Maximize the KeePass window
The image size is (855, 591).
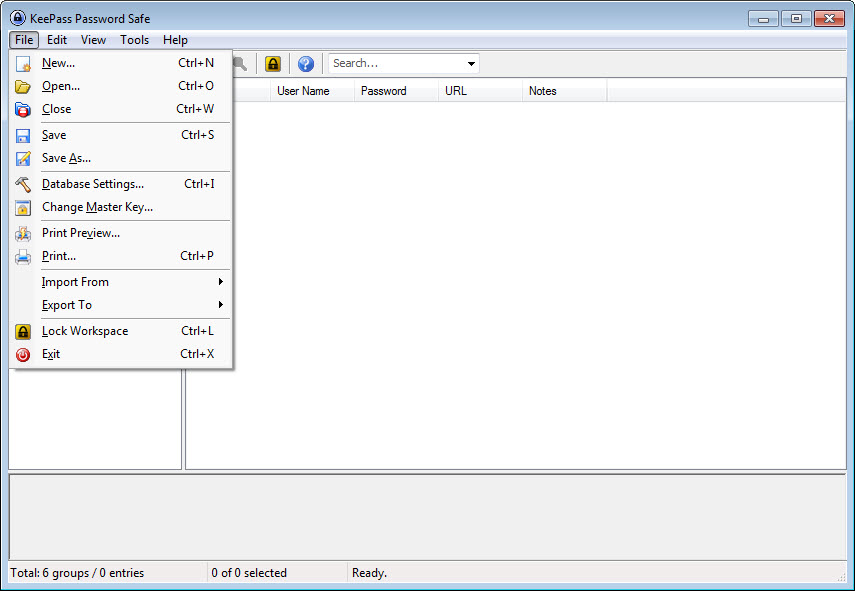tap(796, 19)
